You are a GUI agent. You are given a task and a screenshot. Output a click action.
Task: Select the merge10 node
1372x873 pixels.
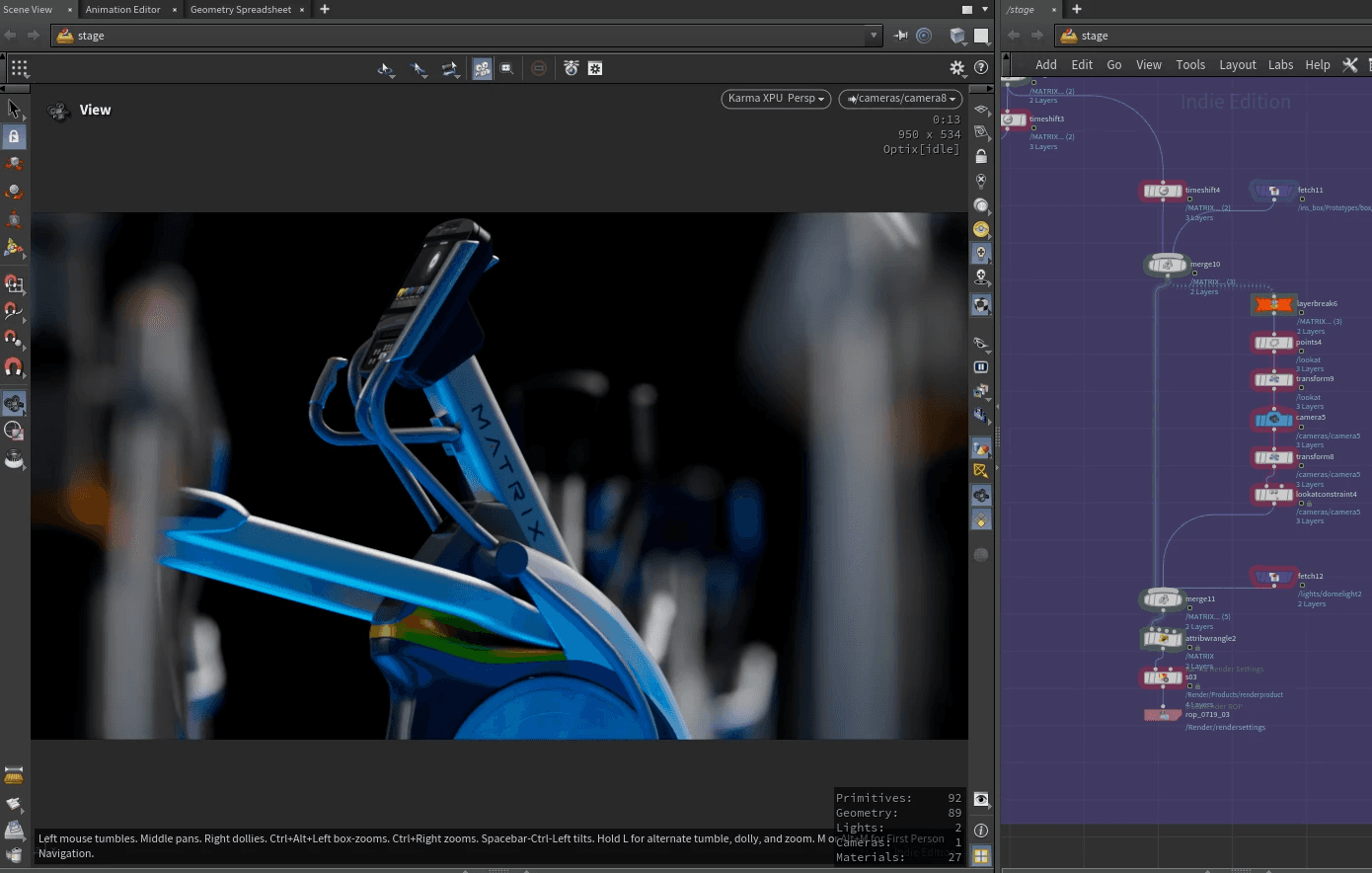pos(1167,265)
